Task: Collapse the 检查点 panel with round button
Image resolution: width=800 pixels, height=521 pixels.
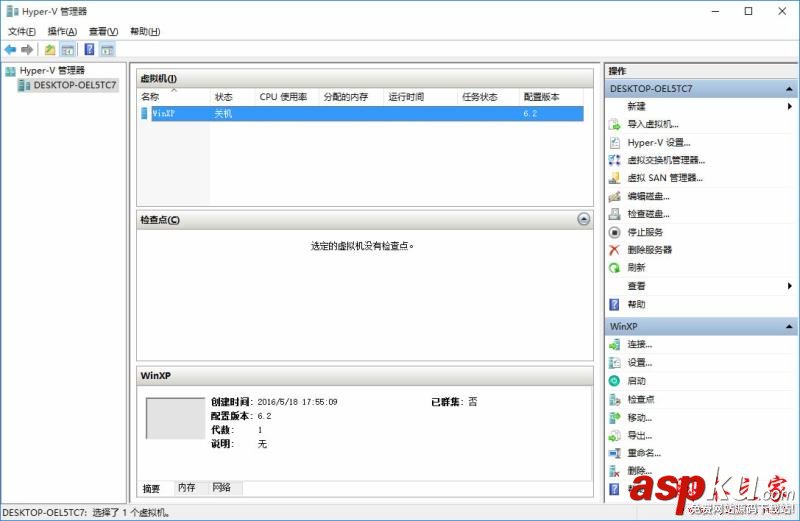Action: click(x=583, y=219)
